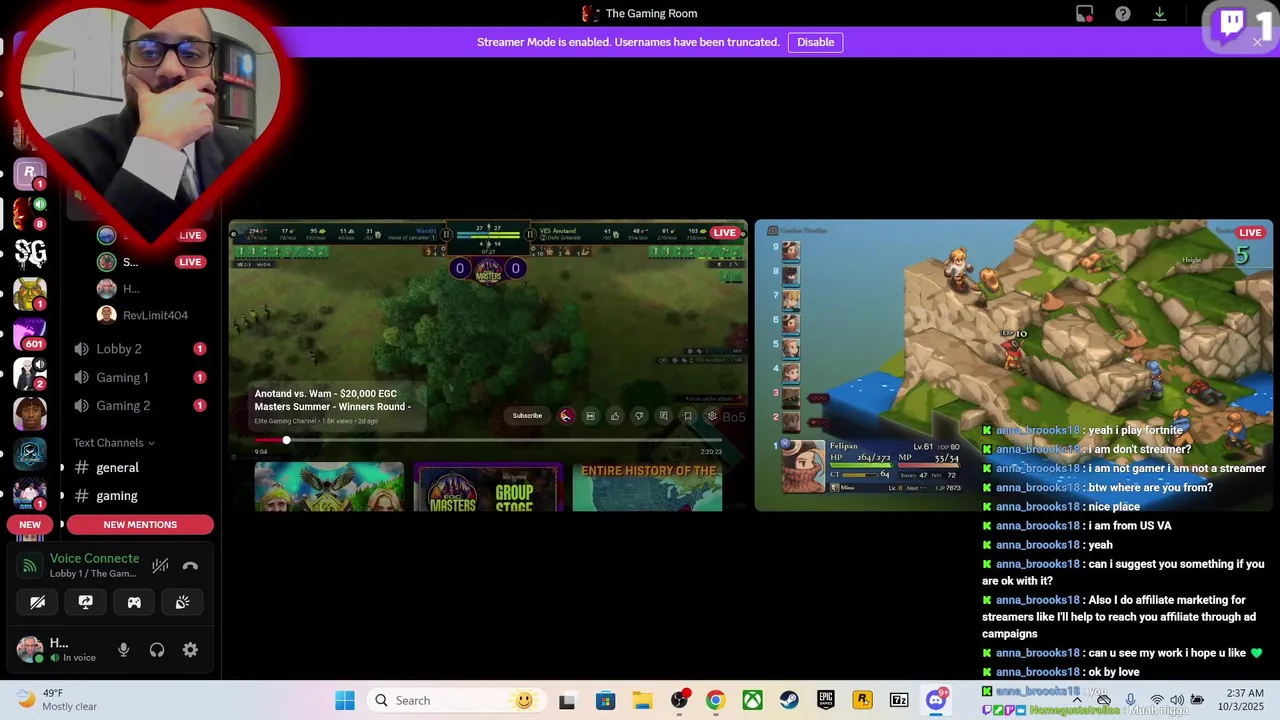
Task: Launch Microsoft Store from taskbar
Action: click(605, 700)
